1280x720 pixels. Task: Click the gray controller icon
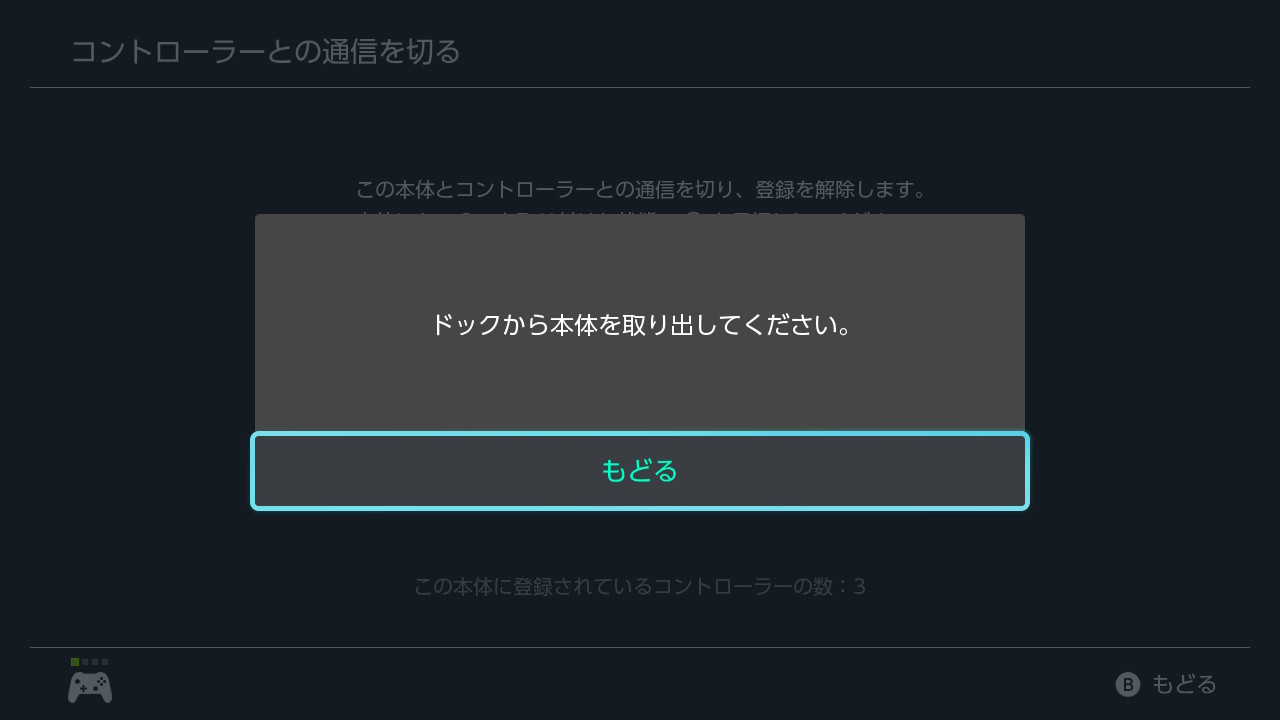pyautogui.click(x=90, y=687)
